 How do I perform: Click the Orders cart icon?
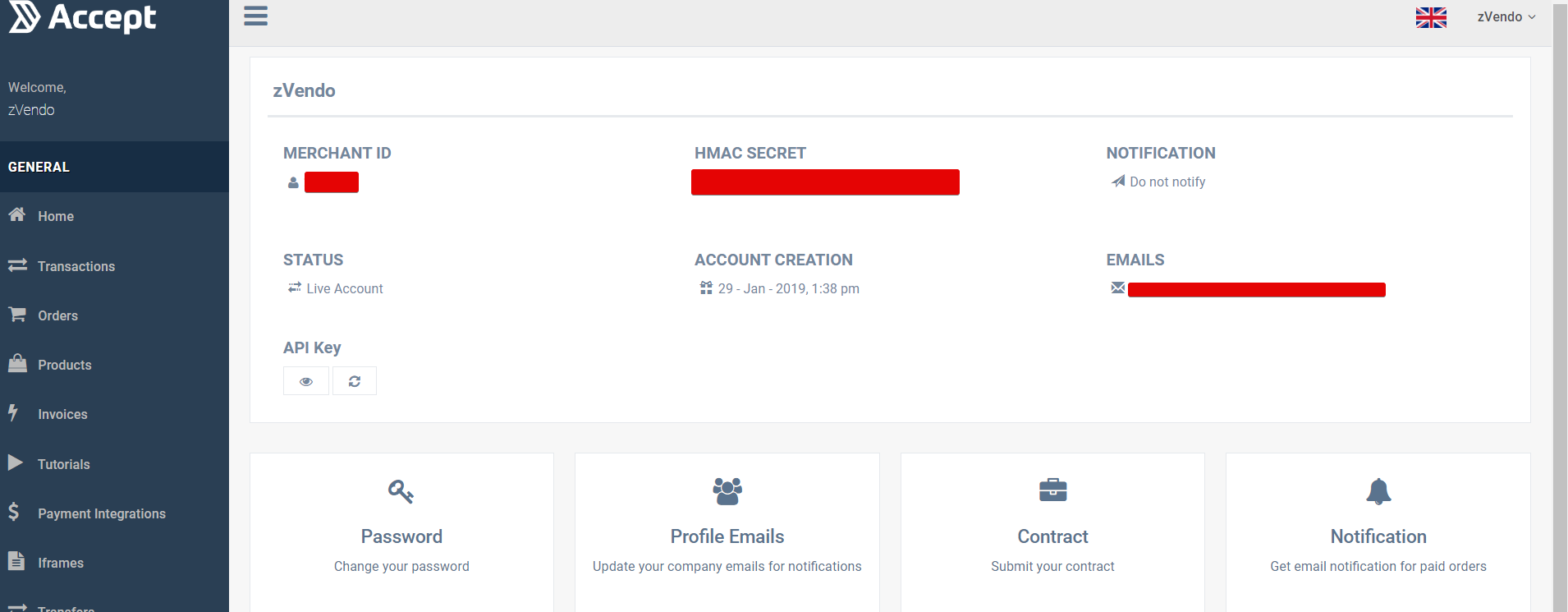[17, 315]
